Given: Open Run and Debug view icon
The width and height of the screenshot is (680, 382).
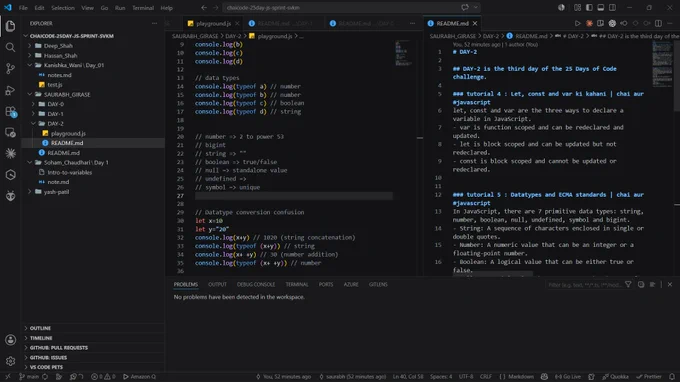Looking at the screenshot, I should [10, 90].
